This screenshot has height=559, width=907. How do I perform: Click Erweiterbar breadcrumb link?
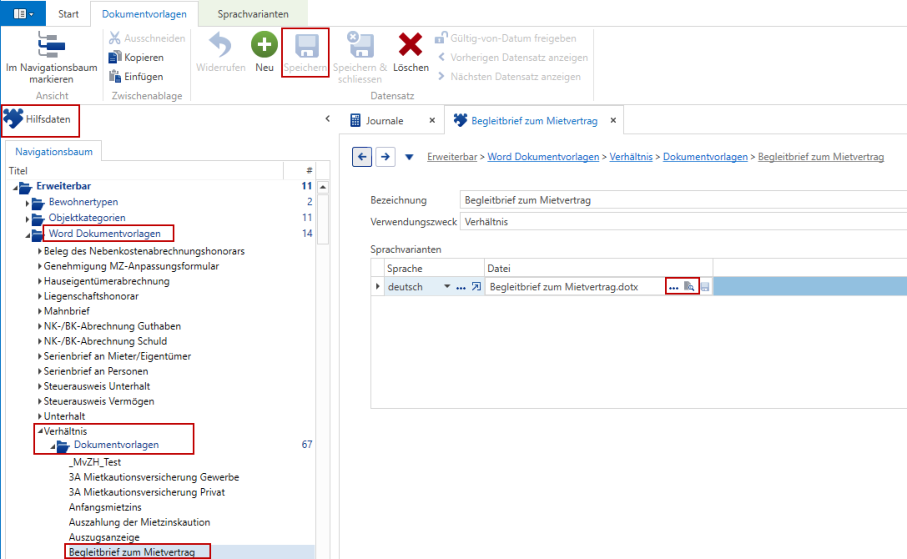[452, 157]
